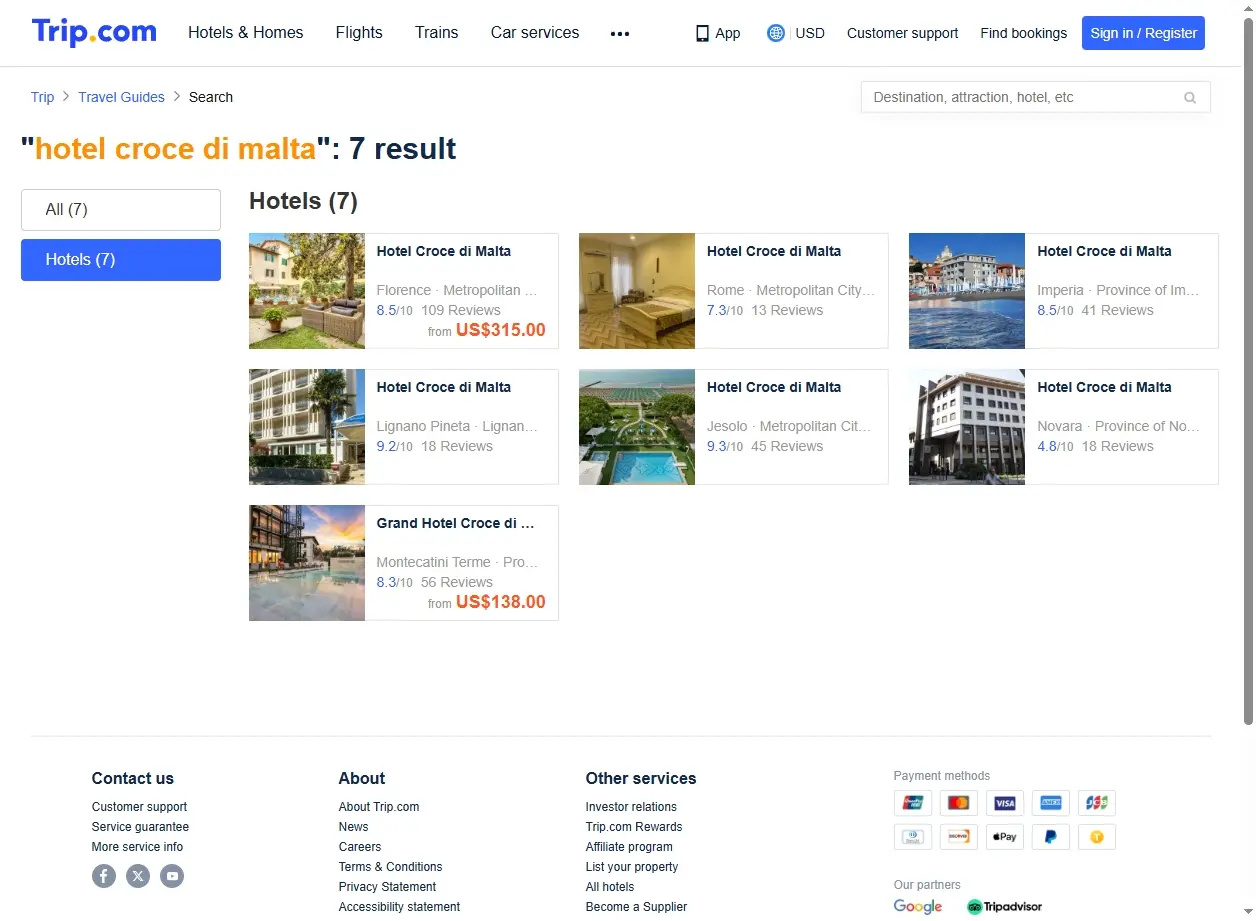Click the 109 Reviews text
Viewport: 1256px width, 921px height.
461,310
